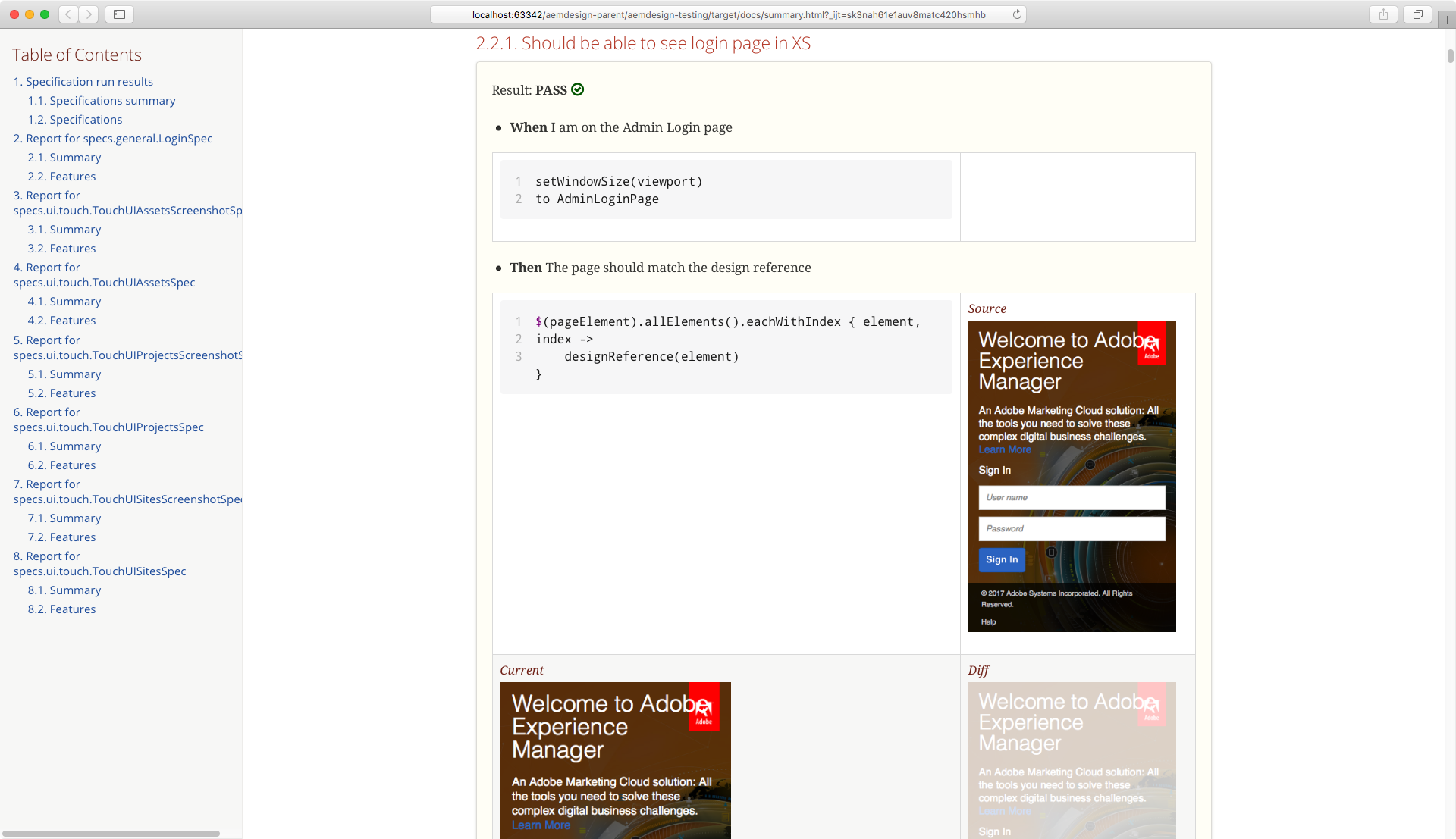Select the 8.2. Features table of contents item

coord(62,608)
